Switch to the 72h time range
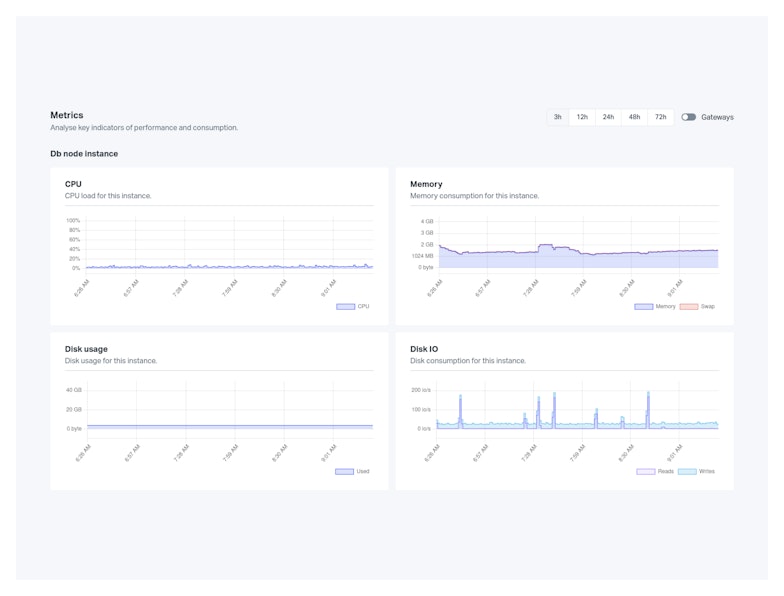Viewport: 784px width, 596px height. point(660,117)
